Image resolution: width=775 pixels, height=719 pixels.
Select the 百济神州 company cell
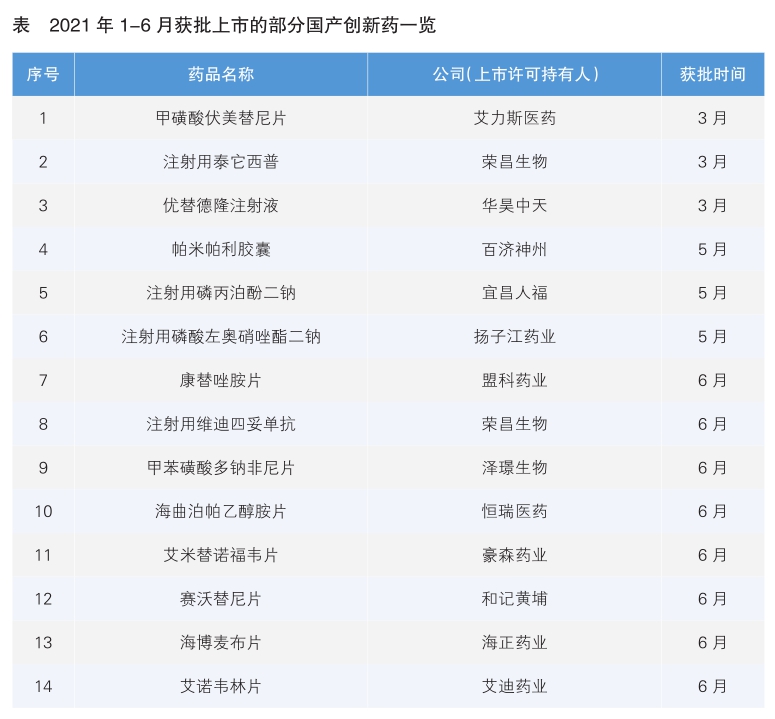coord(514,249)
